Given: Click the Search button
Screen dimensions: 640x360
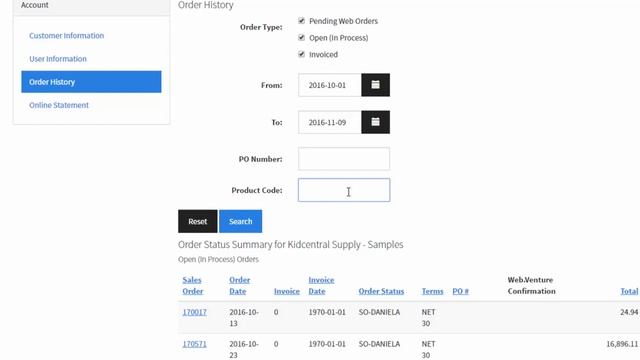Looking at the screenshot, I should coord(240,221).
